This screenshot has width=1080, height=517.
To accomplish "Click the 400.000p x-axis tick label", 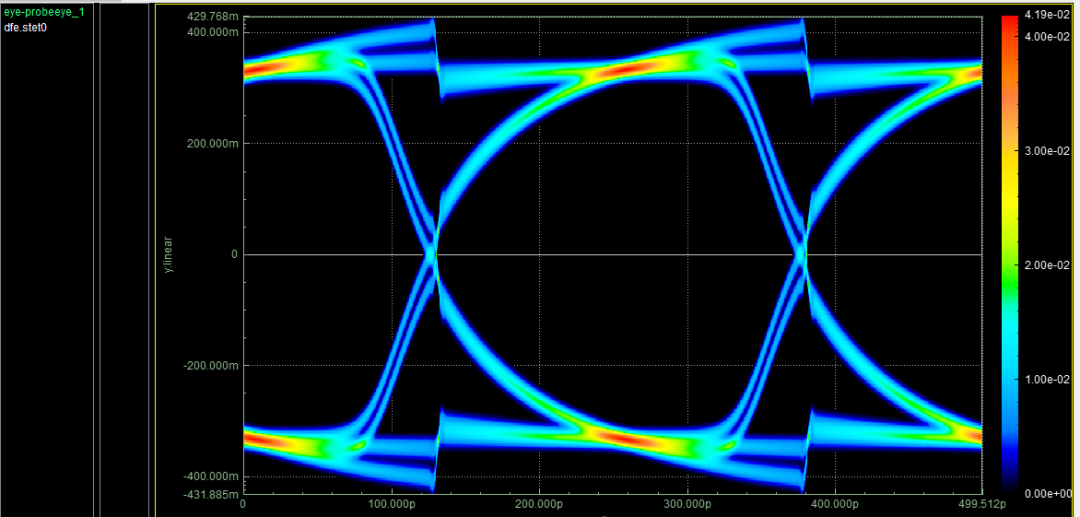I will [835, 505].
